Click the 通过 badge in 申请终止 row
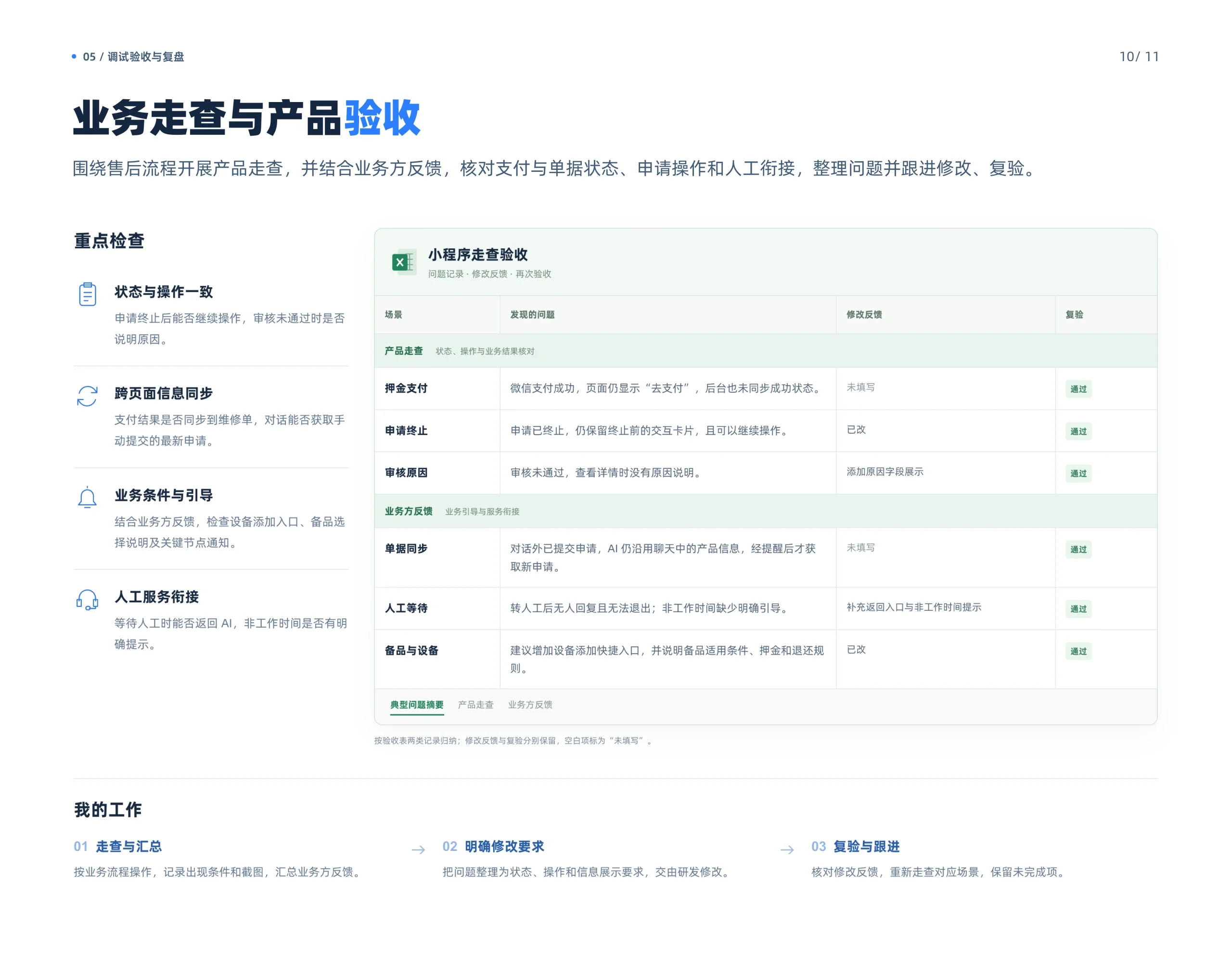This screenshot has width=1232, height=953. [x=1078, y=431]
